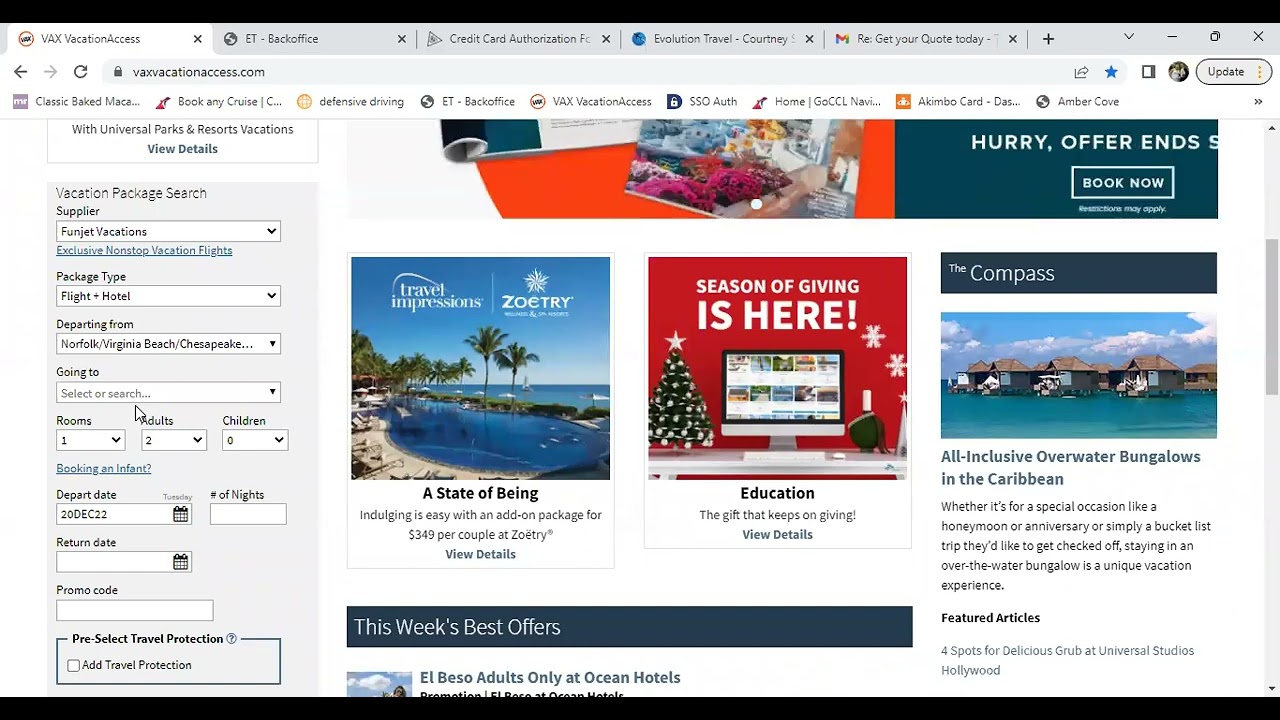The height and width of the screenshot is (720, 1280).
Task: Click the BOOK NOW banner button
Action: pos(1122,183)
